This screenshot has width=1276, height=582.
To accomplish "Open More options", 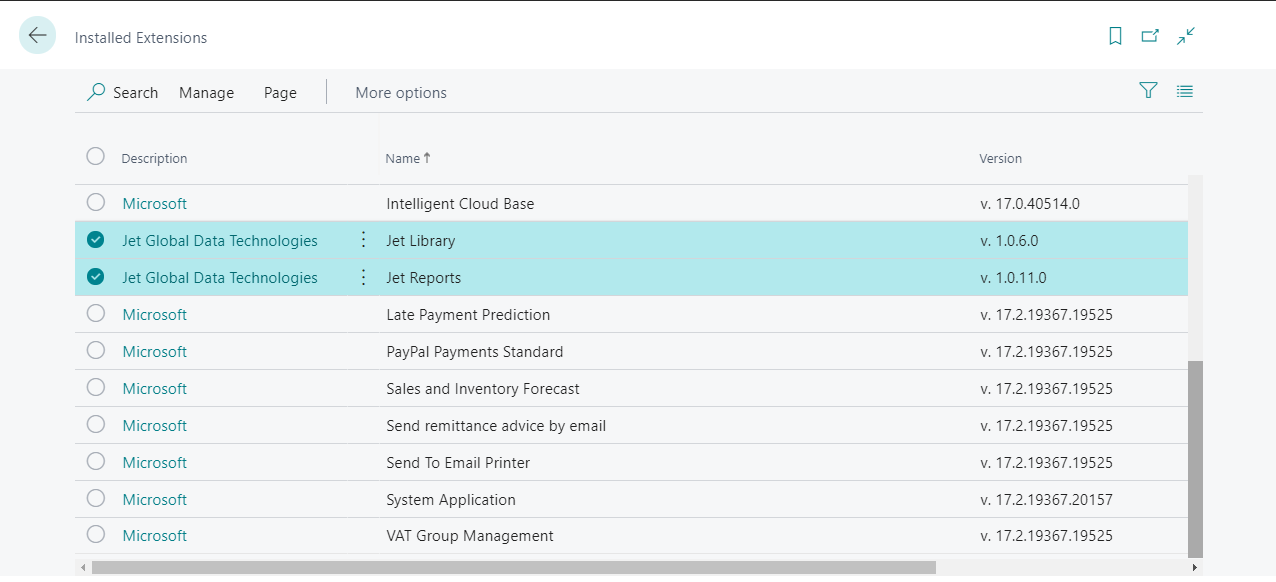I will [401, 92].
